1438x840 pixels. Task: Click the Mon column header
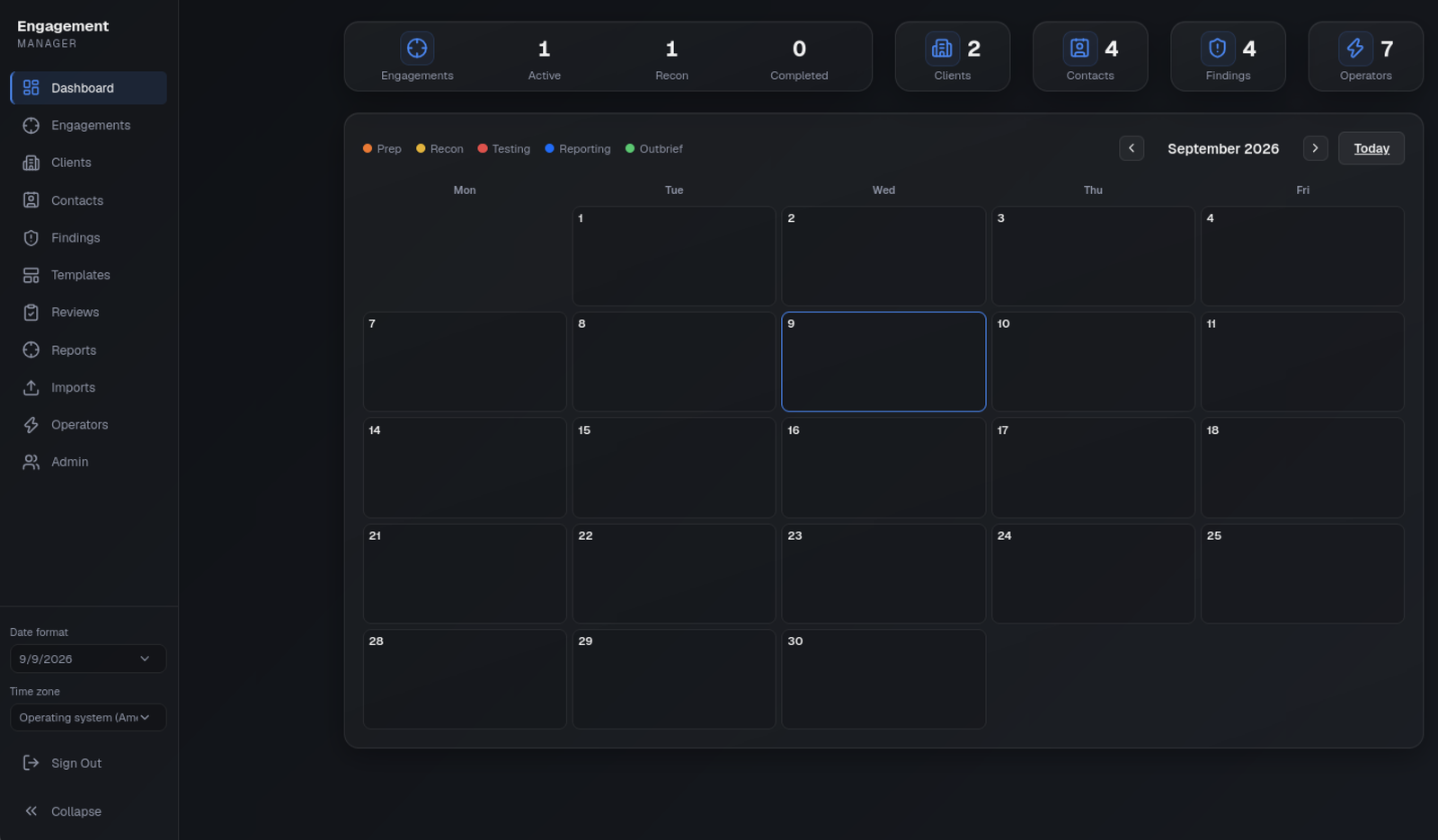point(465,190)
